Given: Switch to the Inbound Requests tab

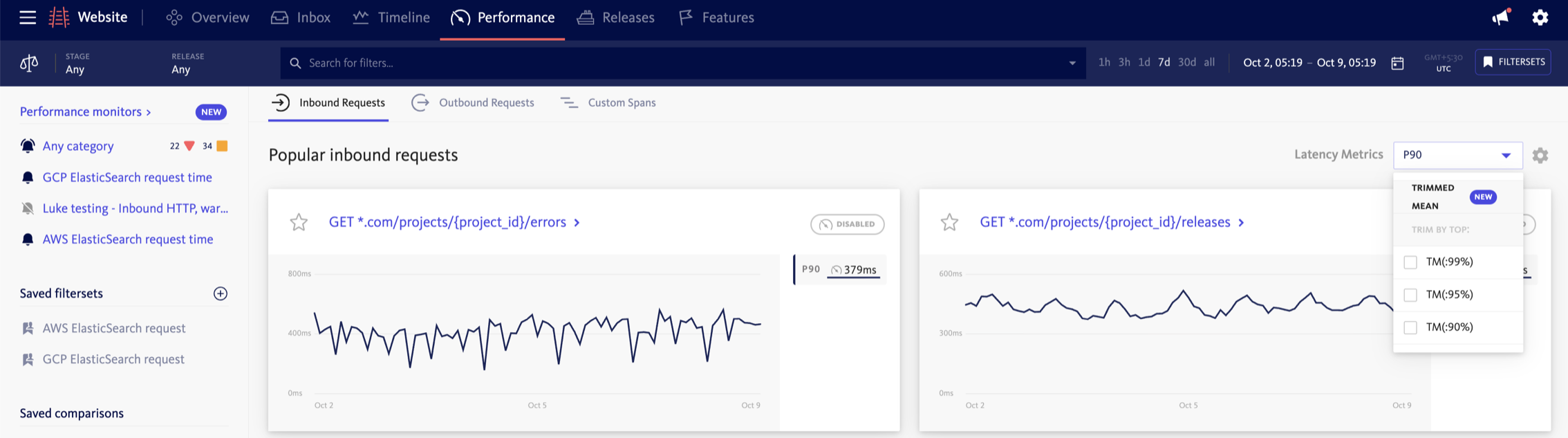Looking at the screenshot, I should [328, 102].
